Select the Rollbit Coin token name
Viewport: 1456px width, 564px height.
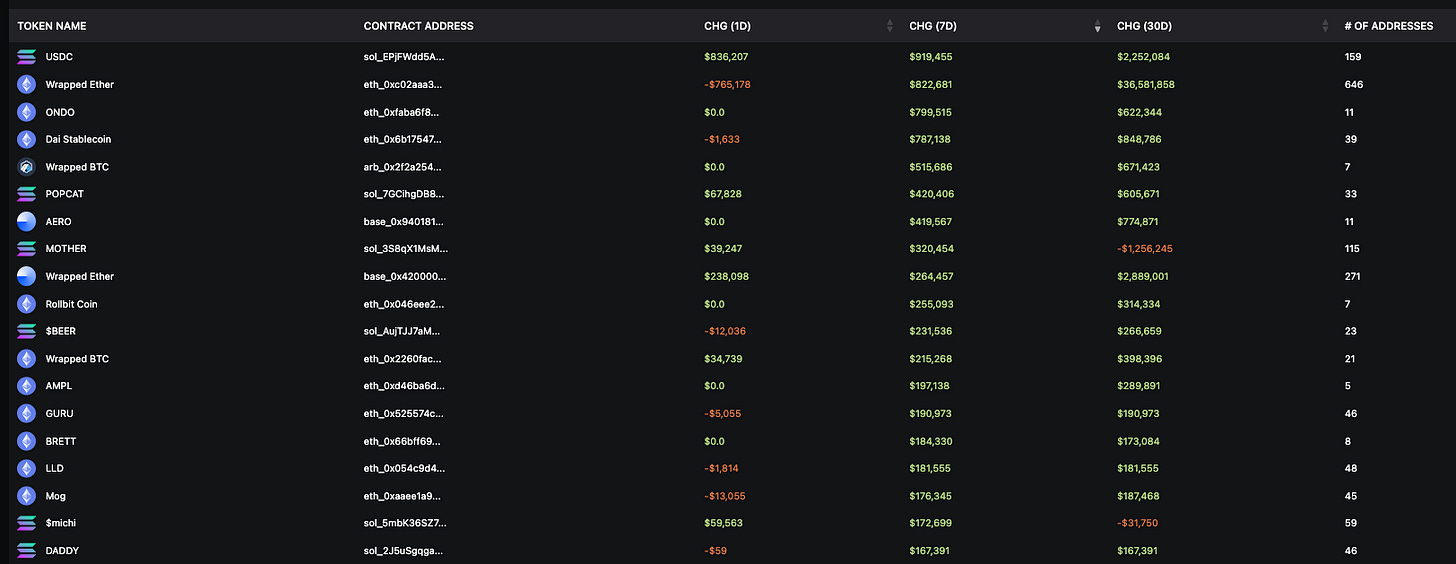click(x=71, y=304)
